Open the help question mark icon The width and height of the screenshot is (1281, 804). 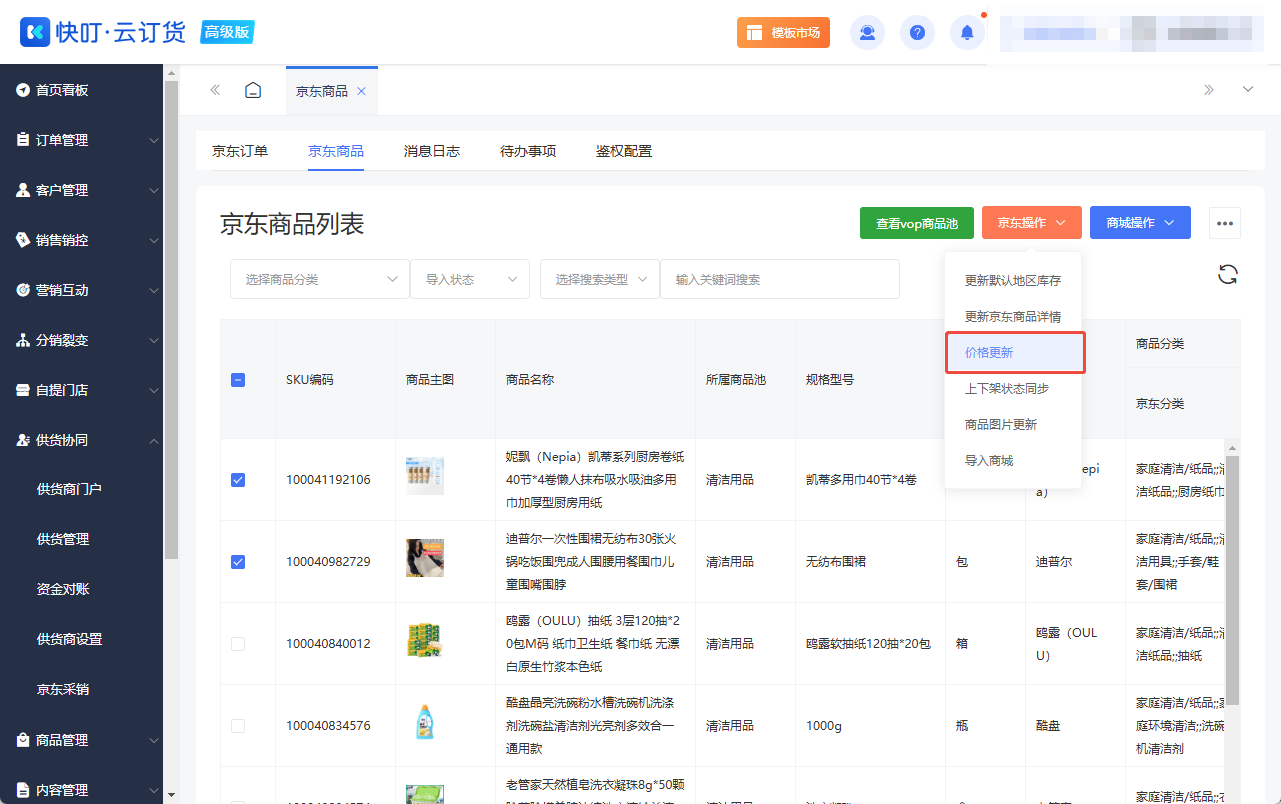(917, 33)
